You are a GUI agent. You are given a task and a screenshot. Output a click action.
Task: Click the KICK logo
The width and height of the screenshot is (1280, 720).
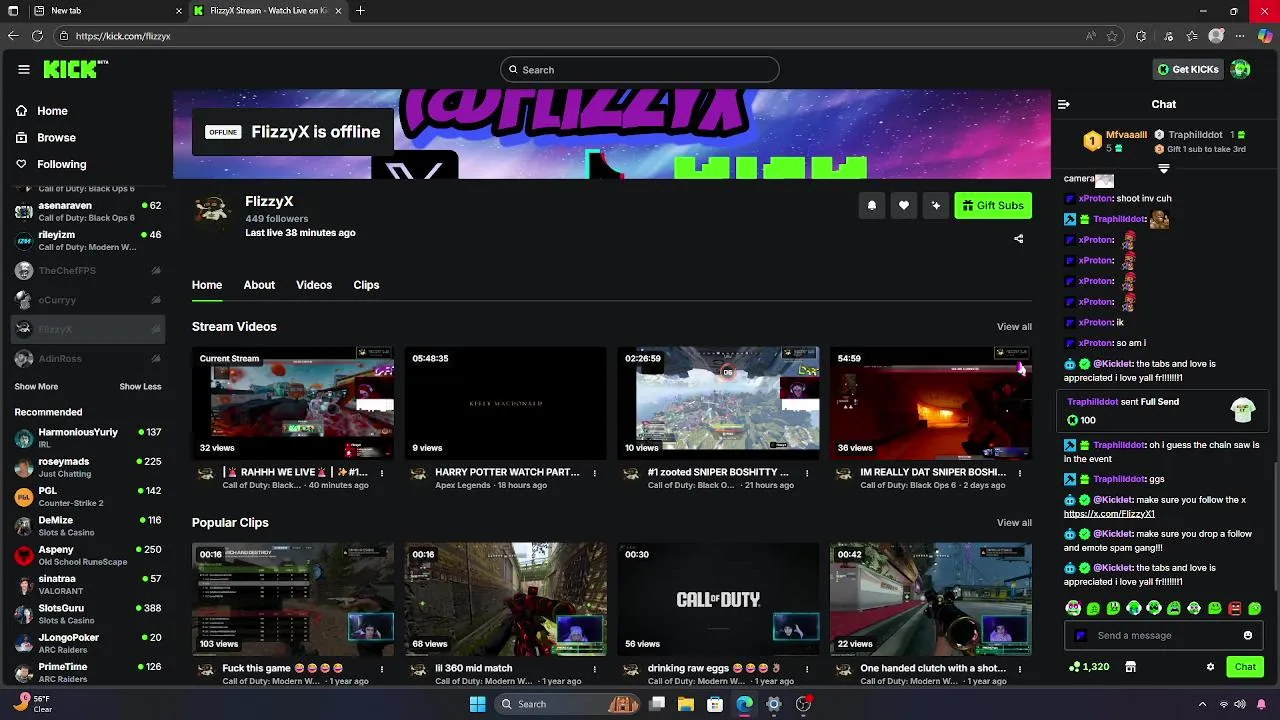[75, 69]
